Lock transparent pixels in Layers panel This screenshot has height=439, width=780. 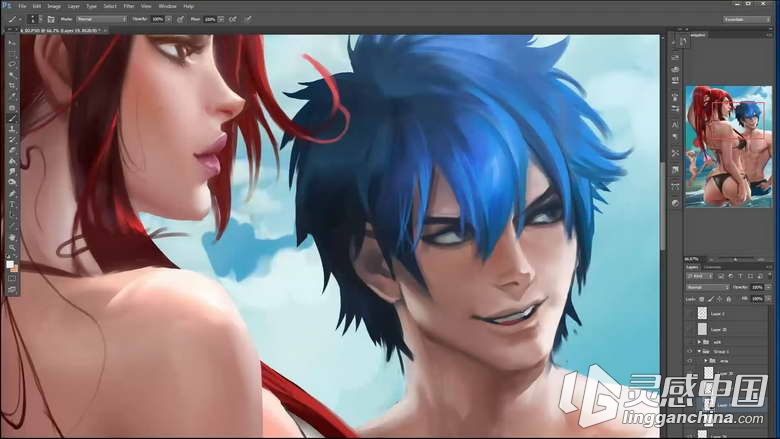pyautogui.click(x=702, y=299)
